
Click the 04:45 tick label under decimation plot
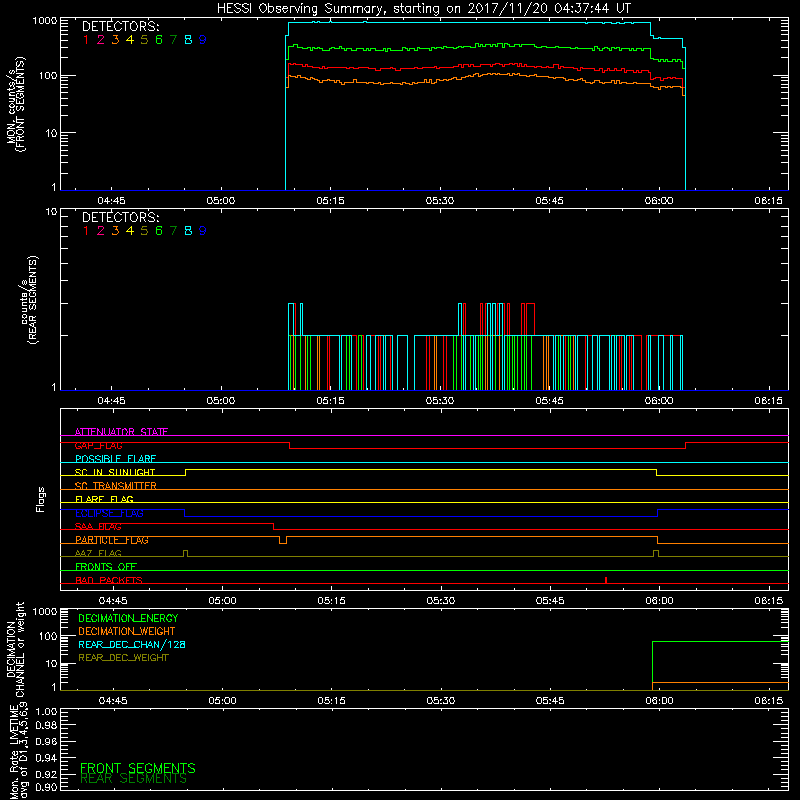[x=113, y=701]
